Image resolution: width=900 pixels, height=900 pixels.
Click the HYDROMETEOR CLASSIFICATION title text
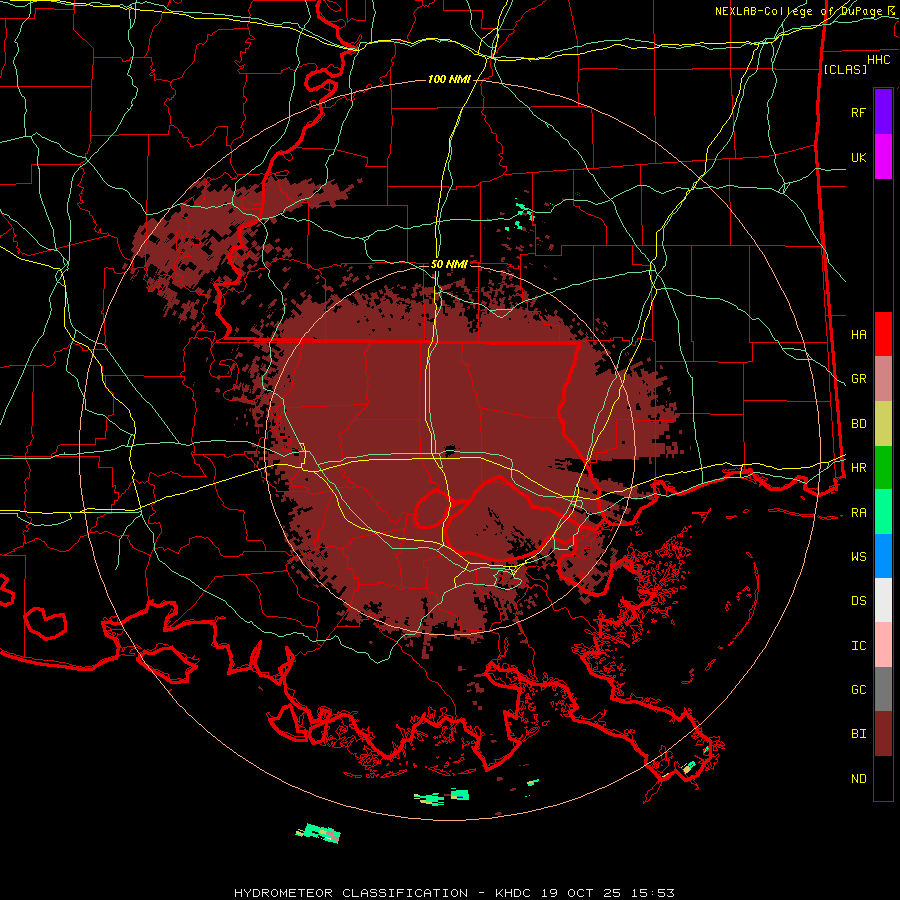point(351,893)
